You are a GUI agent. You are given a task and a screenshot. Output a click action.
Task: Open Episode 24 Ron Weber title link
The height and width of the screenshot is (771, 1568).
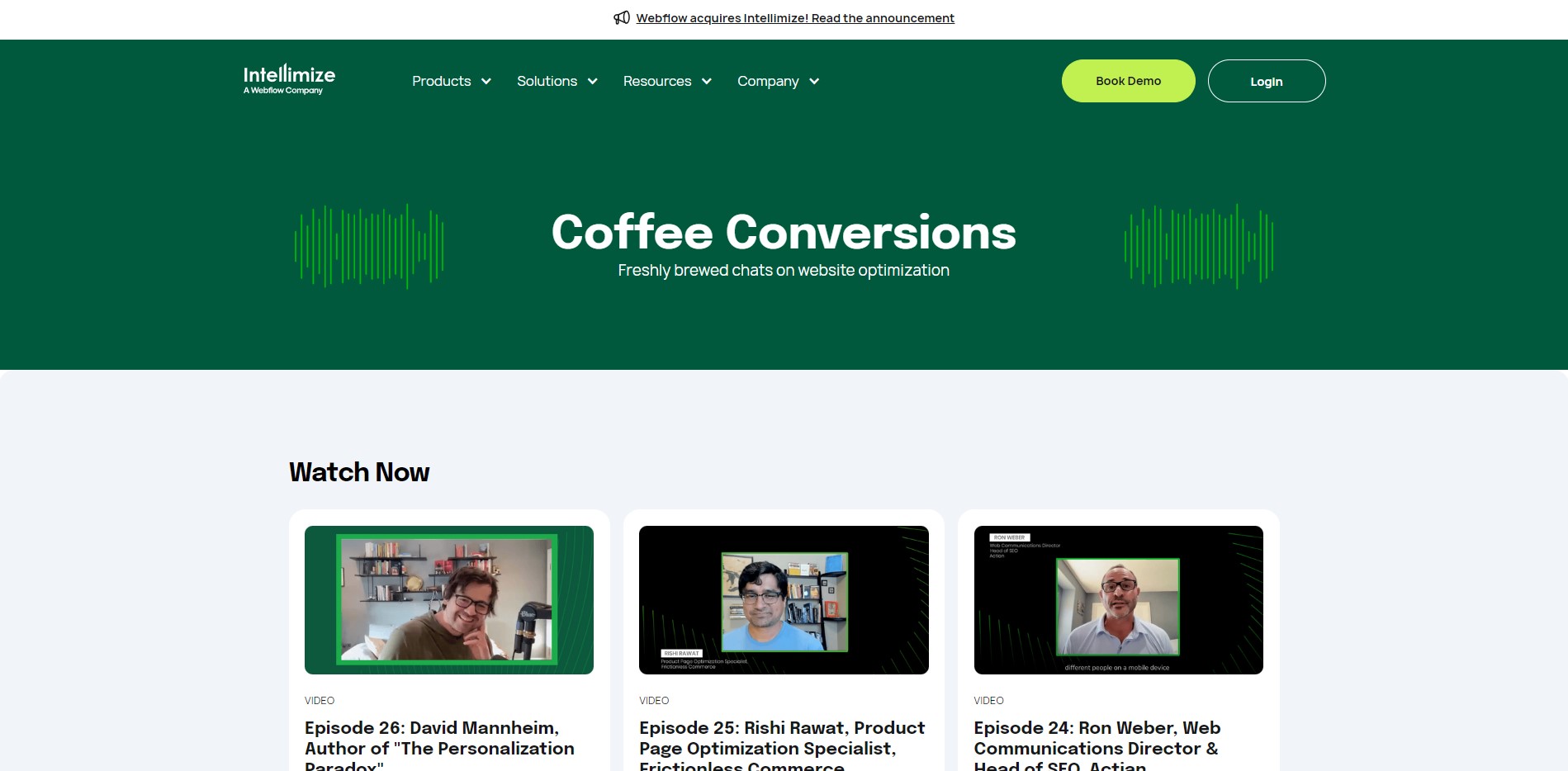pos(1097,745)
